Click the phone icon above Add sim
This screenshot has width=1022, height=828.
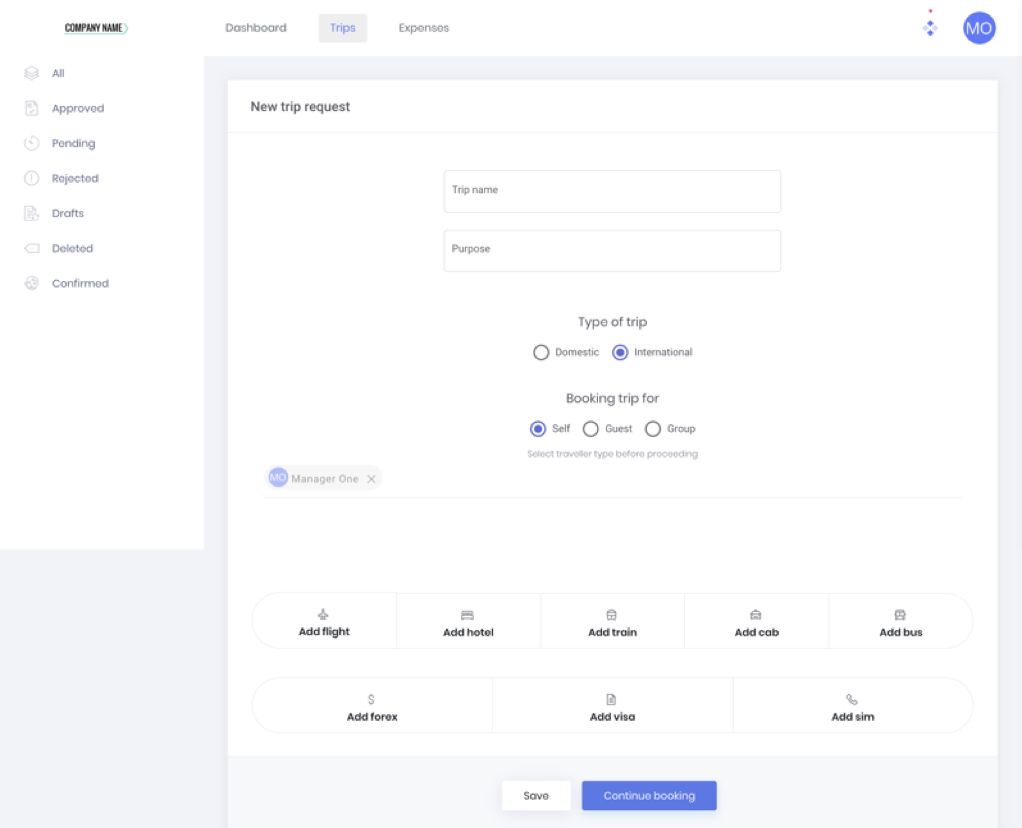[852, 700]
